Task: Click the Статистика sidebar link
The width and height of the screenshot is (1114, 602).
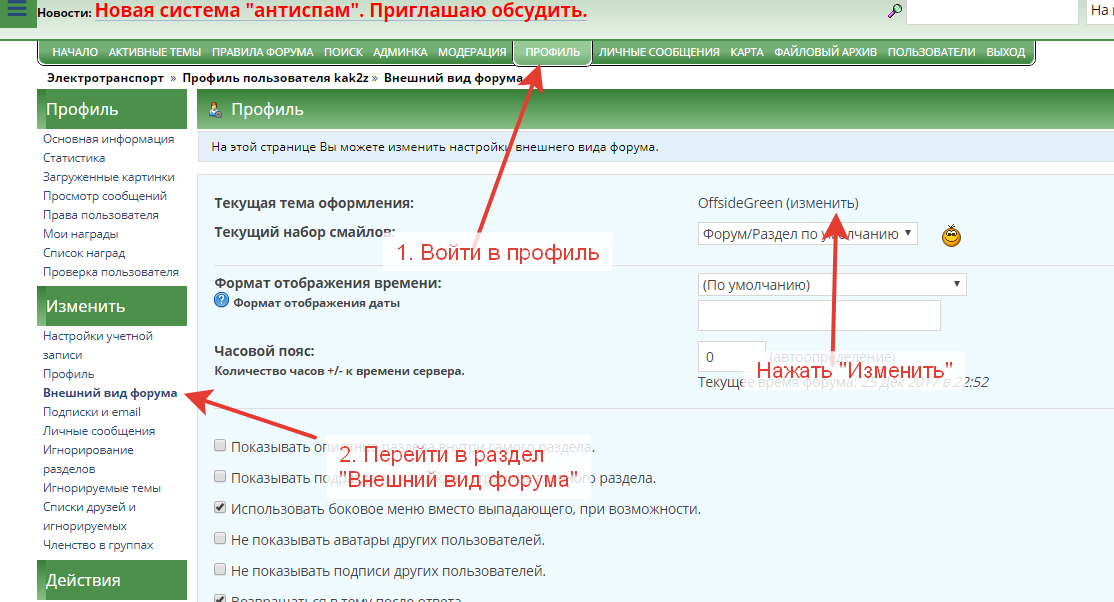Action: (x=74, y=158)
